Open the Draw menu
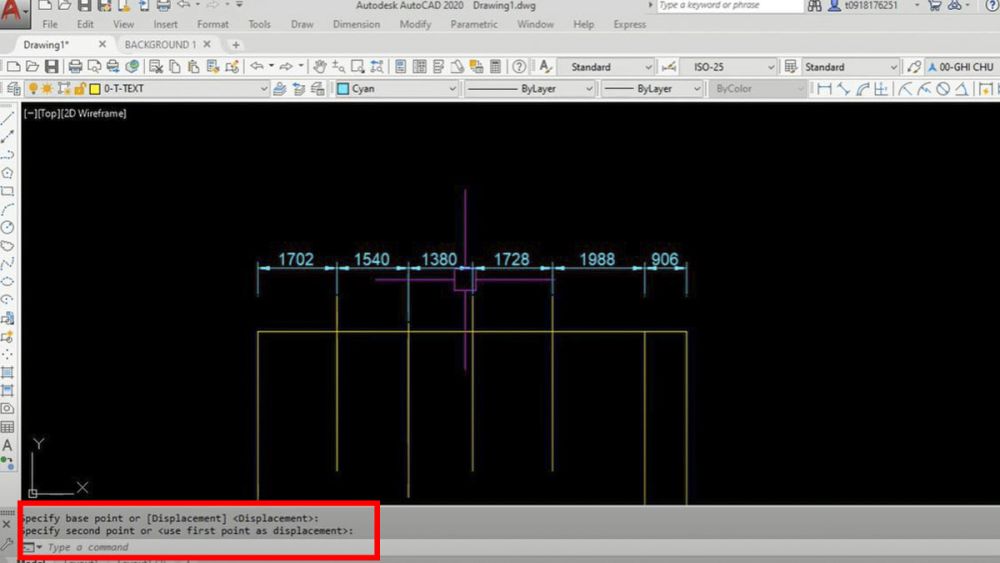This screenshot has width=1000, height=563. tap(302, 24)
